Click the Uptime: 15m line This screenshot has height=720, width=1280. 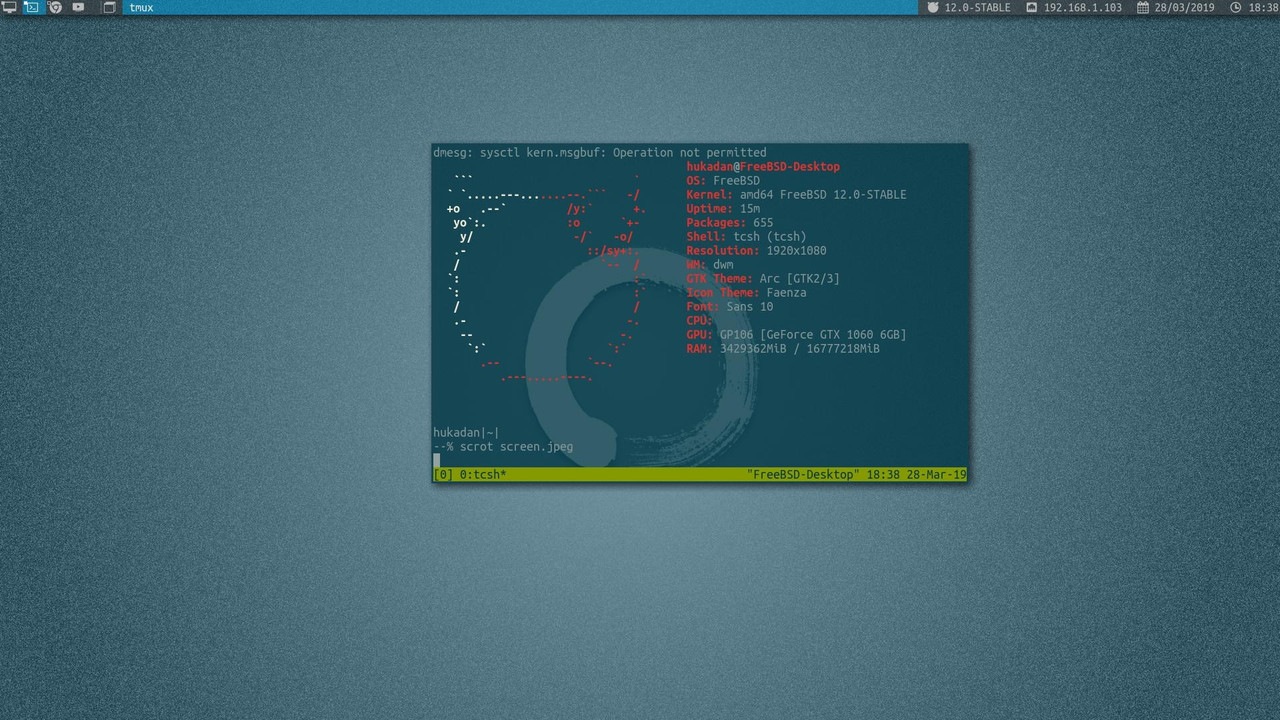pos(723,209)
